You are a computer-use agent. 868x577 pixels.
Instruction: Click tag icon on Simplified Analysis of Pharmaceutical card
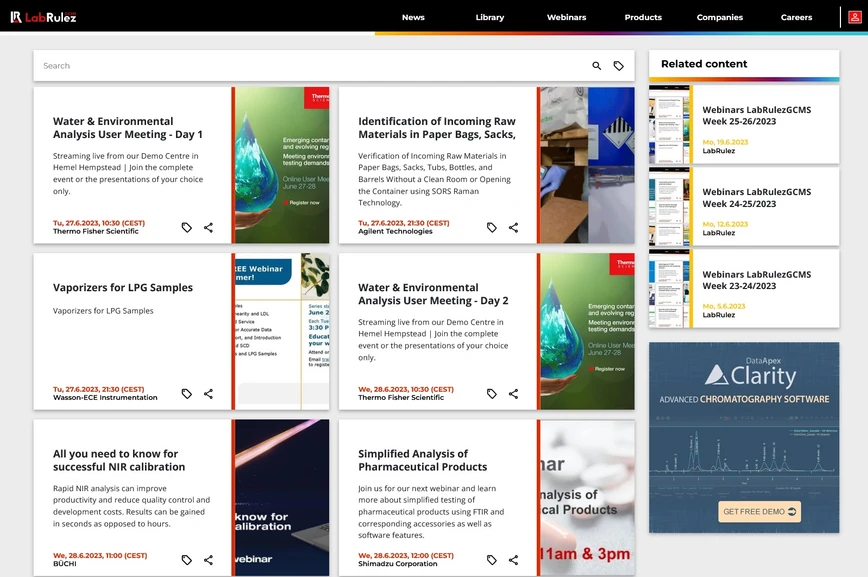point(492,560)
